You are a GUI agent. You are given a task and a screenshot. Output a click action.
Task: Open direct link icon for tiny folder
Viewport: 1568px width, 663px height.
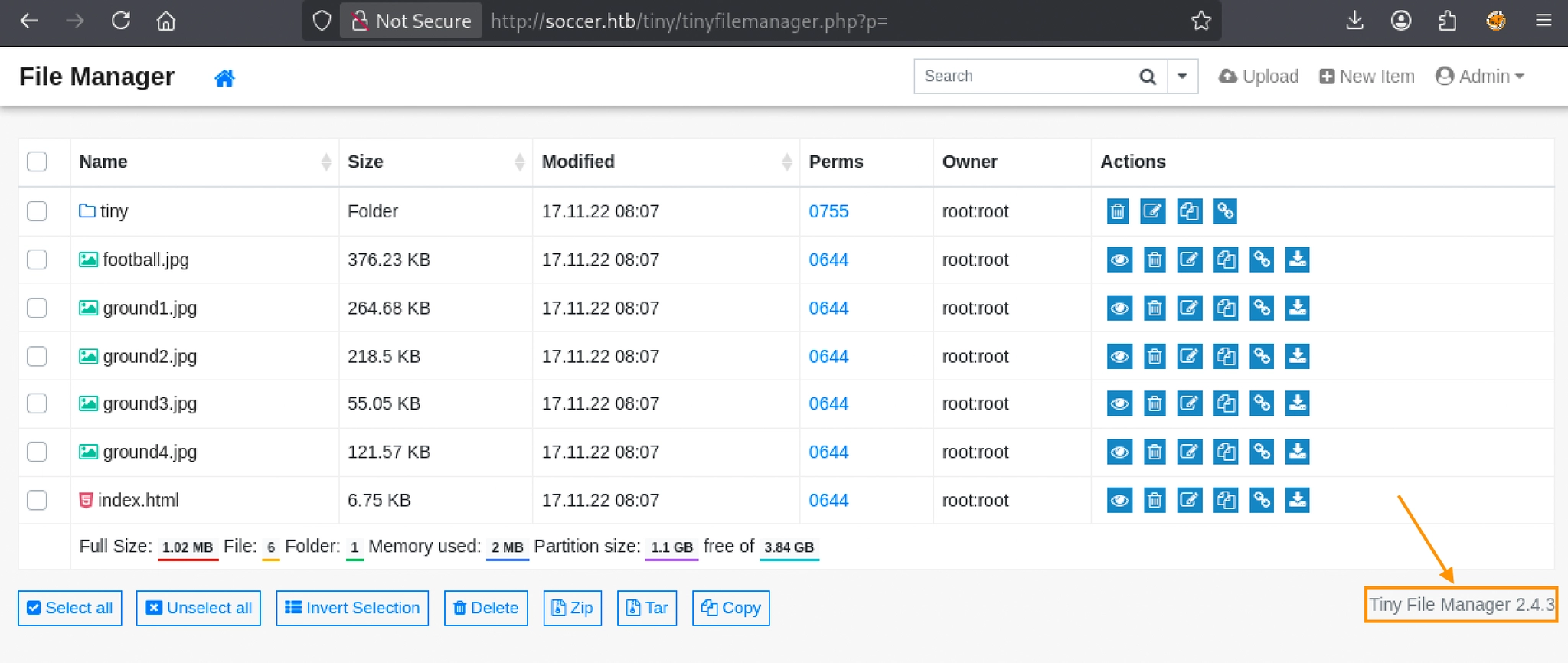coord(1225,211)
